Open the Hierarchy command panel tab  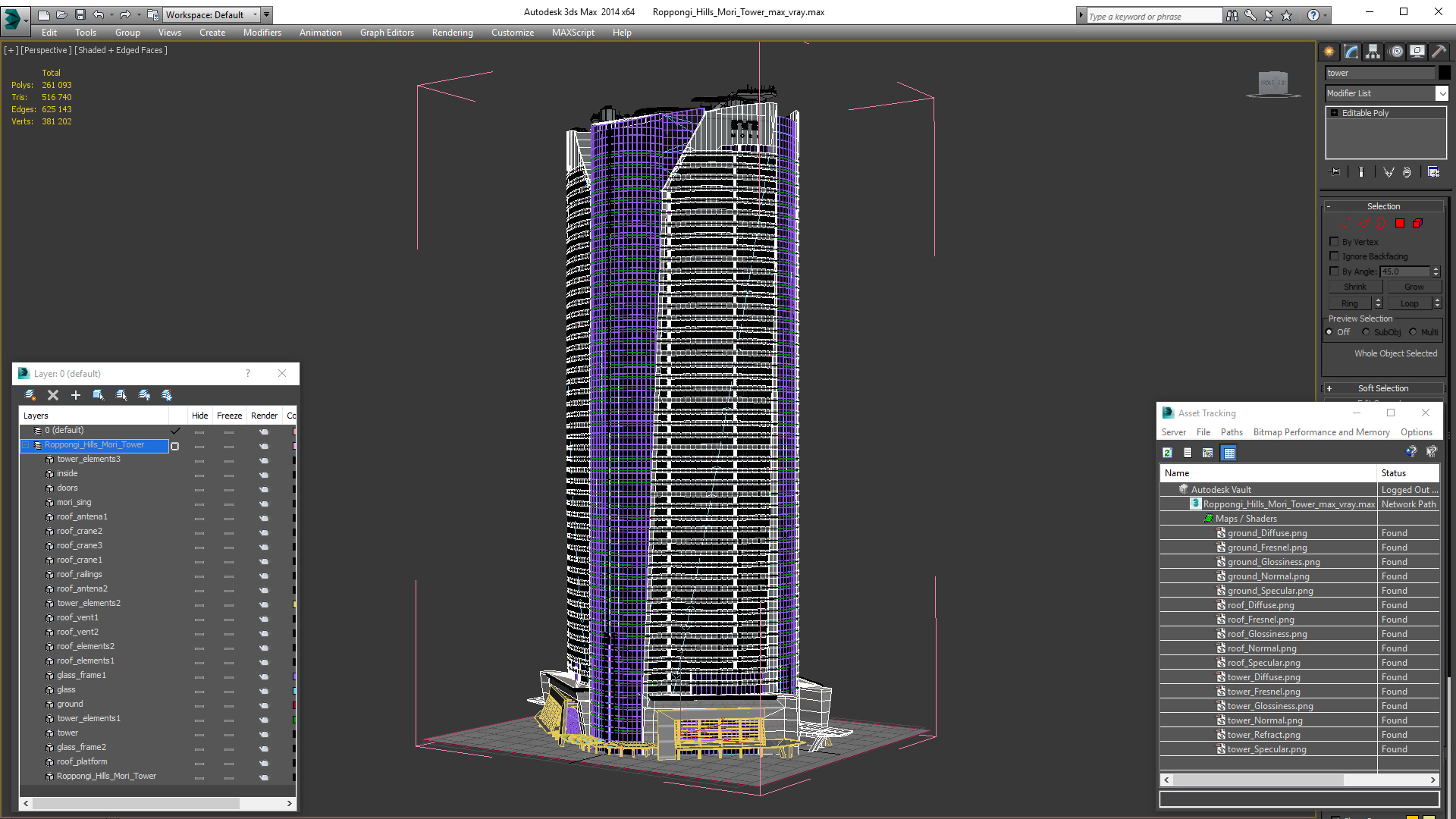click(x=1373, y=52)
